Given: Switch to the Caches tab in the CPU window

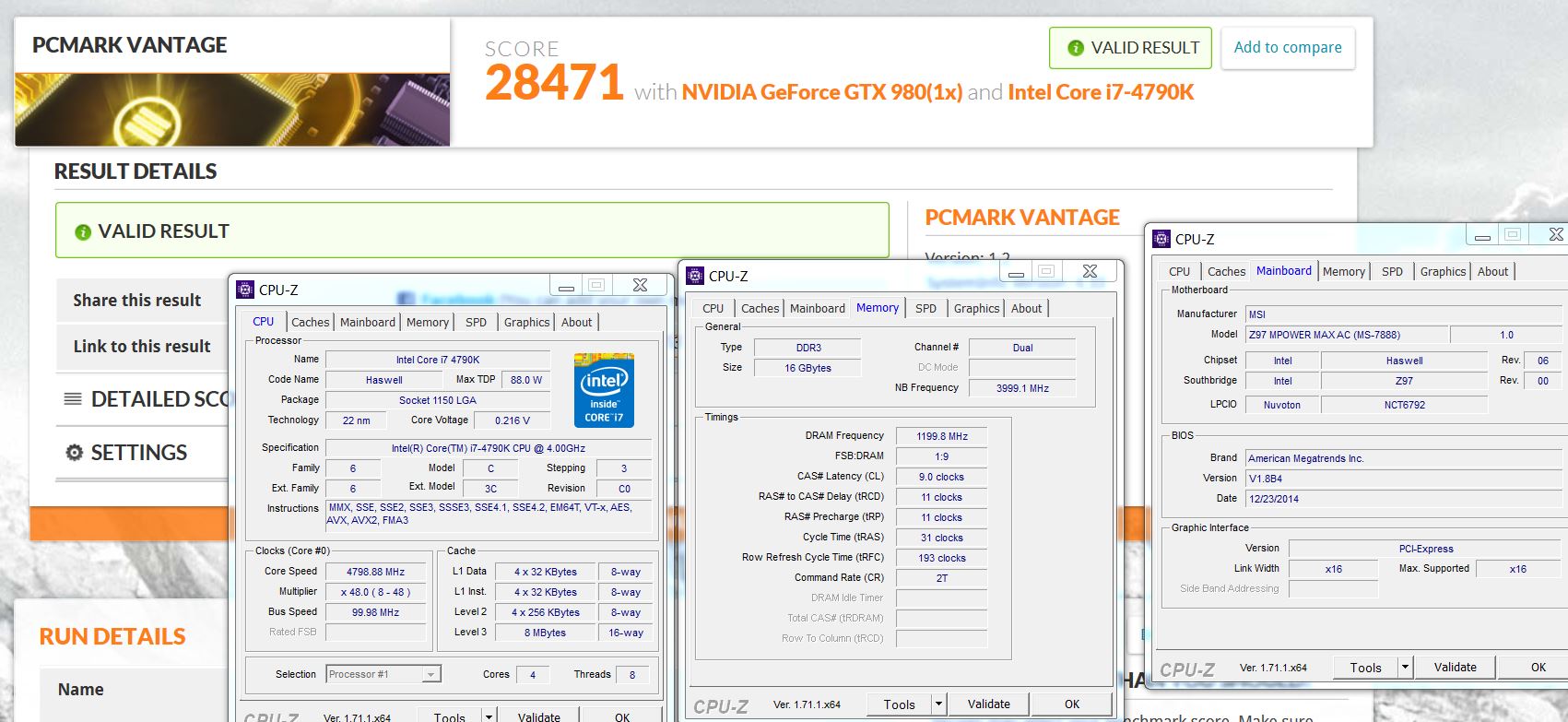Looking at the screenshot, I should 310,322.
